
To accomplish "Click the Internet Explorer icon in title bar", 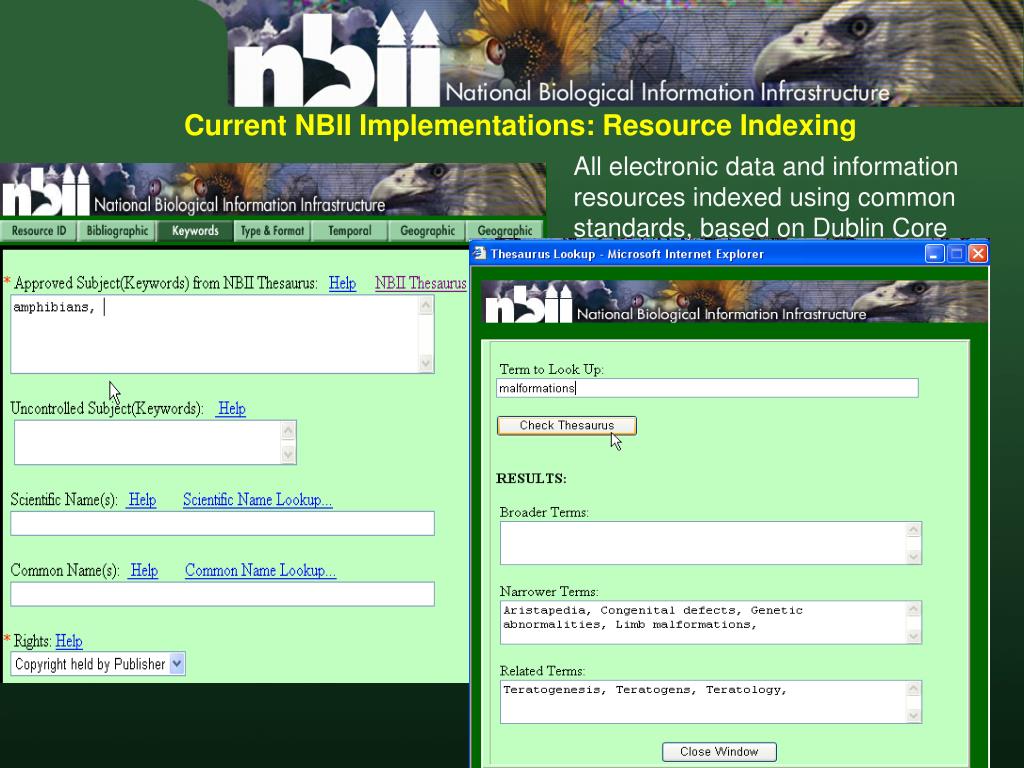I will pyautogui.click(x=480, y=254).
